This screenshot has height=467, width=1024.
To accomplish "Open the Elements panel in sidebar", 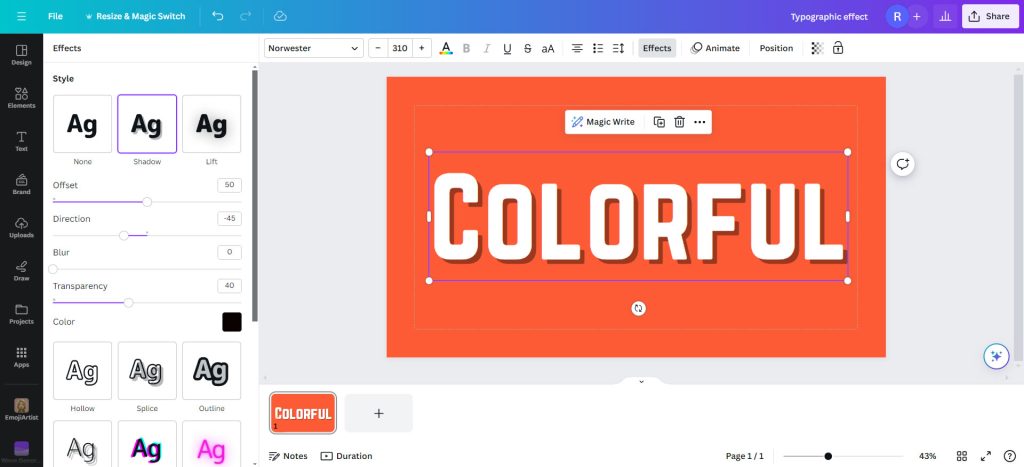I will point(21,96).
